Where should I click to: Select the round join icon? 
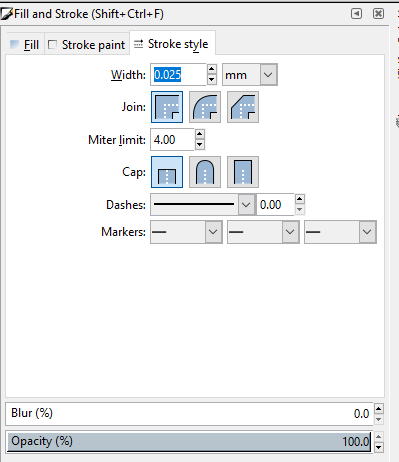click(x=205, y=107)
